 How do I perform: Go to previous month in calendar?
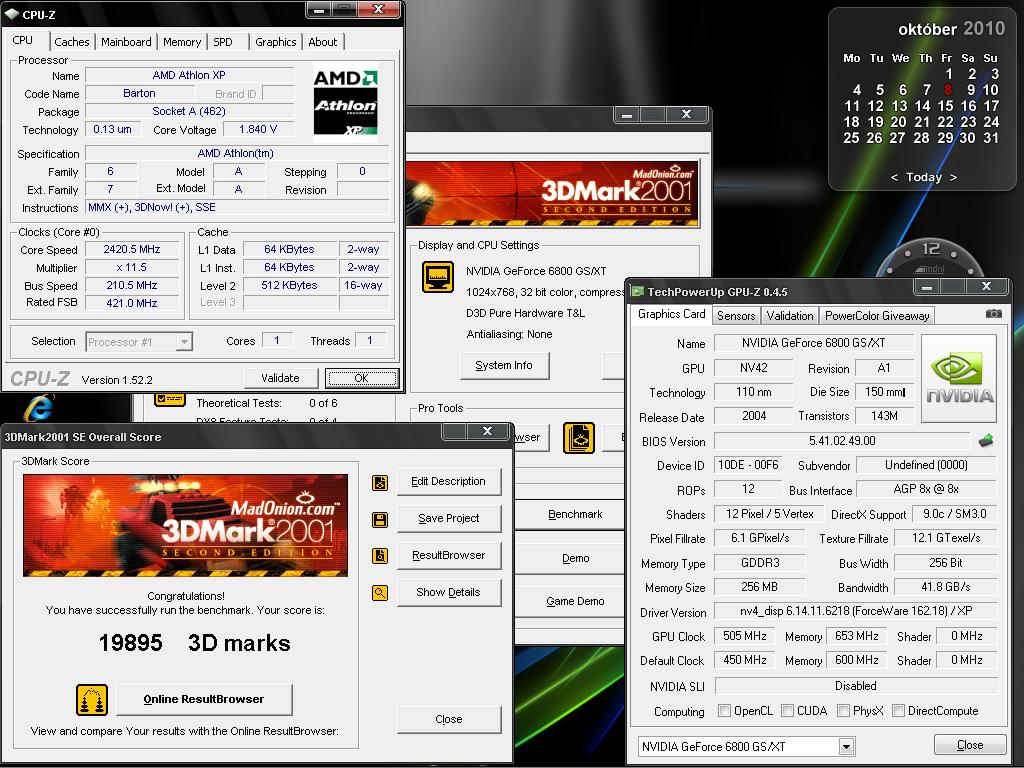(894, 178)
